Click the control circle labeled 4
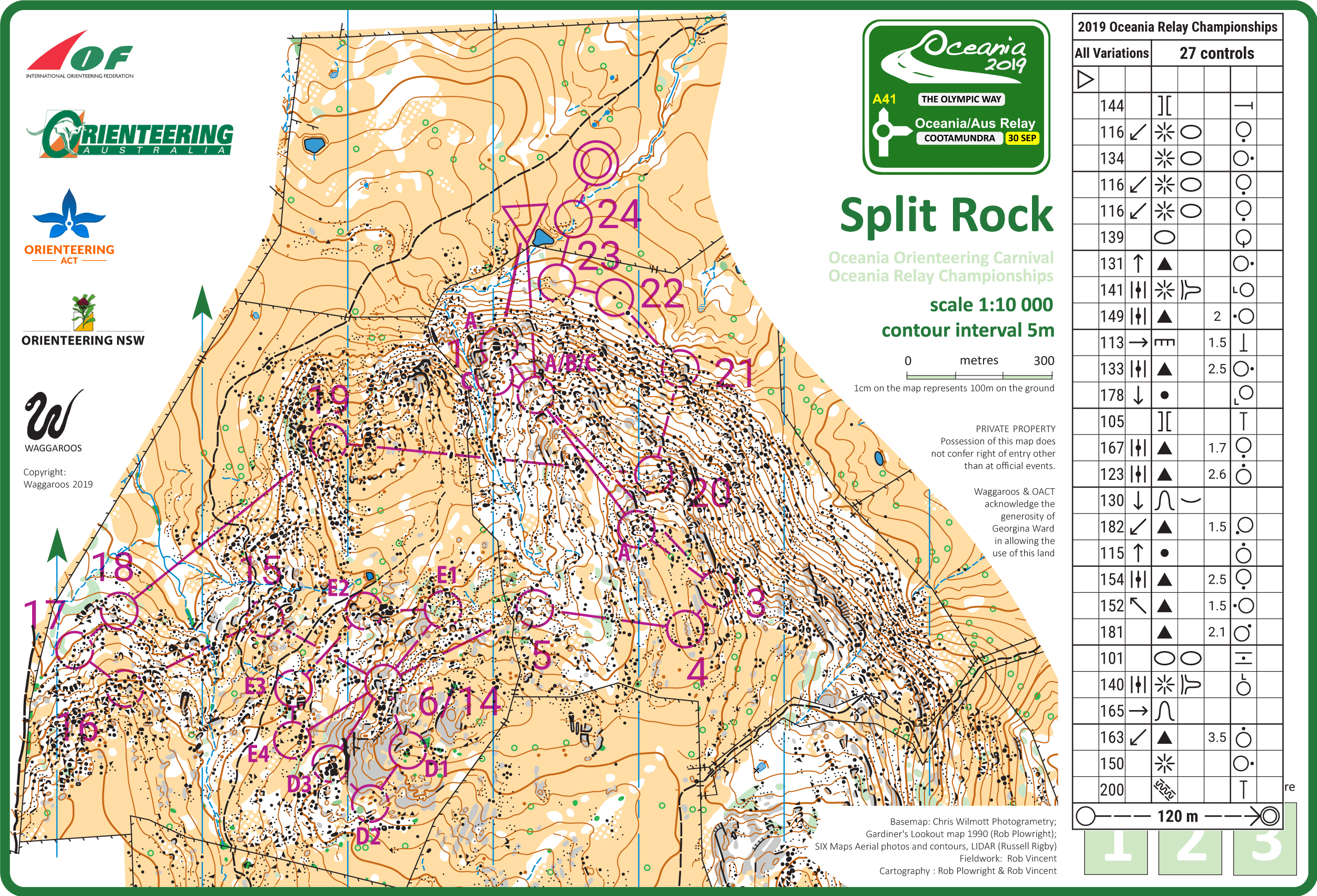1317x896 pixels. [x=685, y=628]
